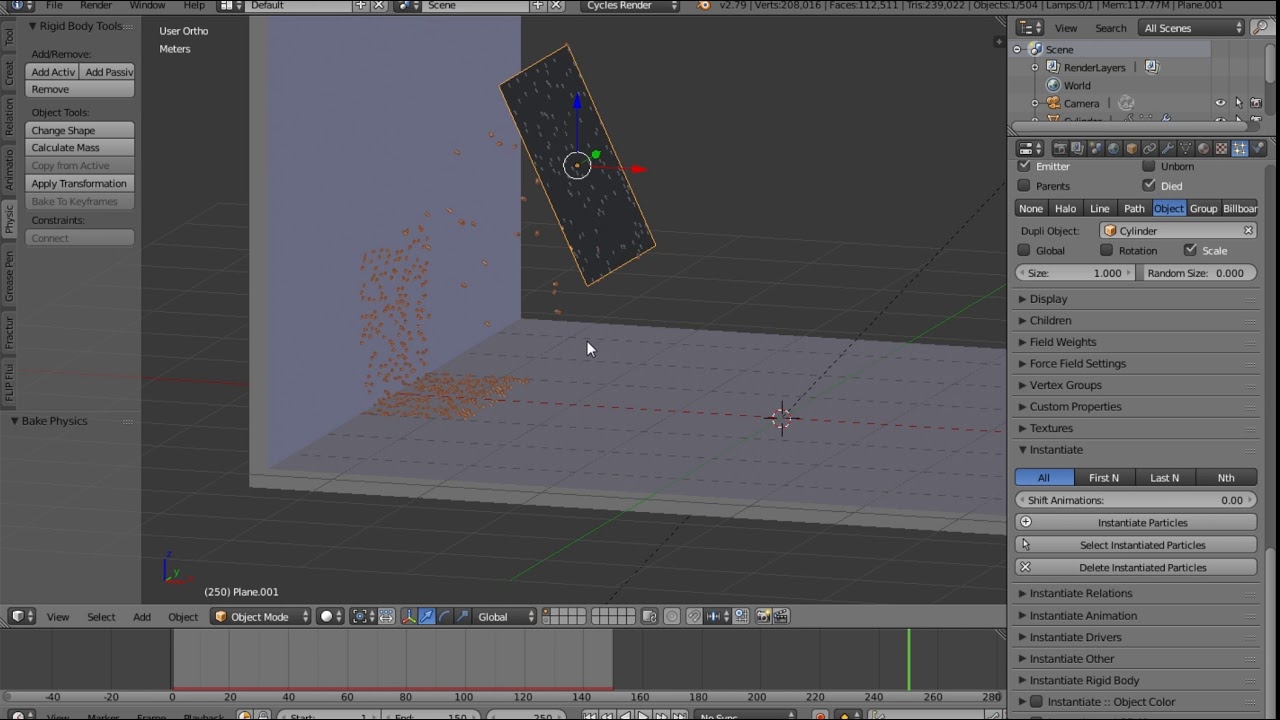The image size is (1280, 720).
Task: Uncheck the Scale checkbox
Action: pos(1190,251)
